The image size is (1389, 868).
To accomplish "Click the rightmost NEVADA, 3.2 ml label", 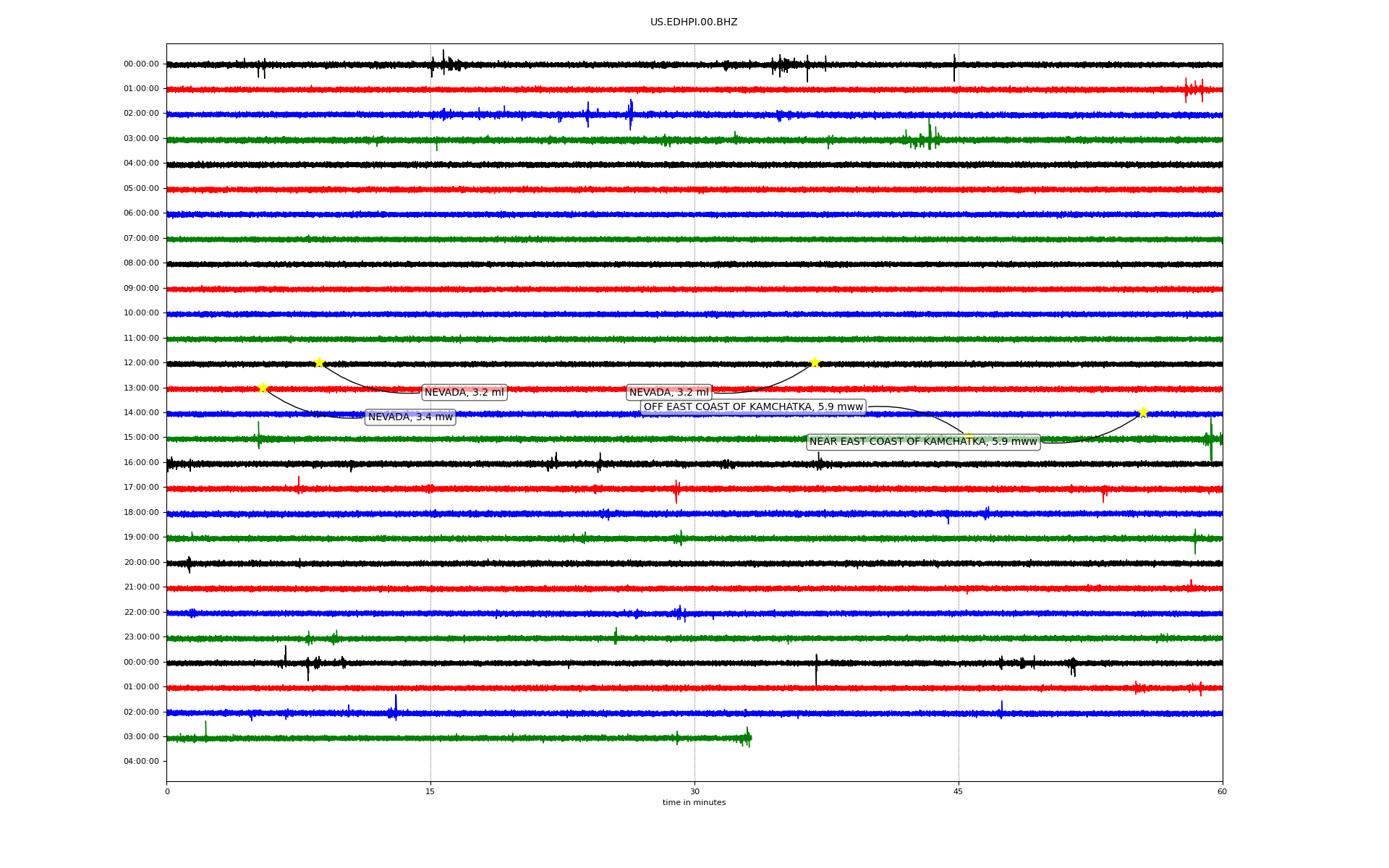I will point(668,392).
